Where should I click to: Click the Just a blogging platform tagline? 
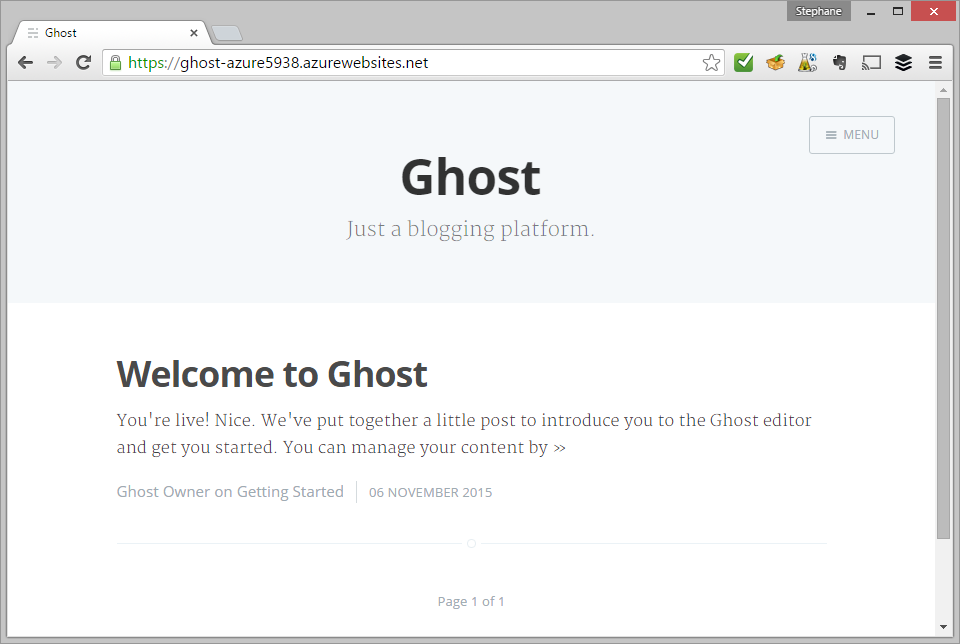point(470,229)
